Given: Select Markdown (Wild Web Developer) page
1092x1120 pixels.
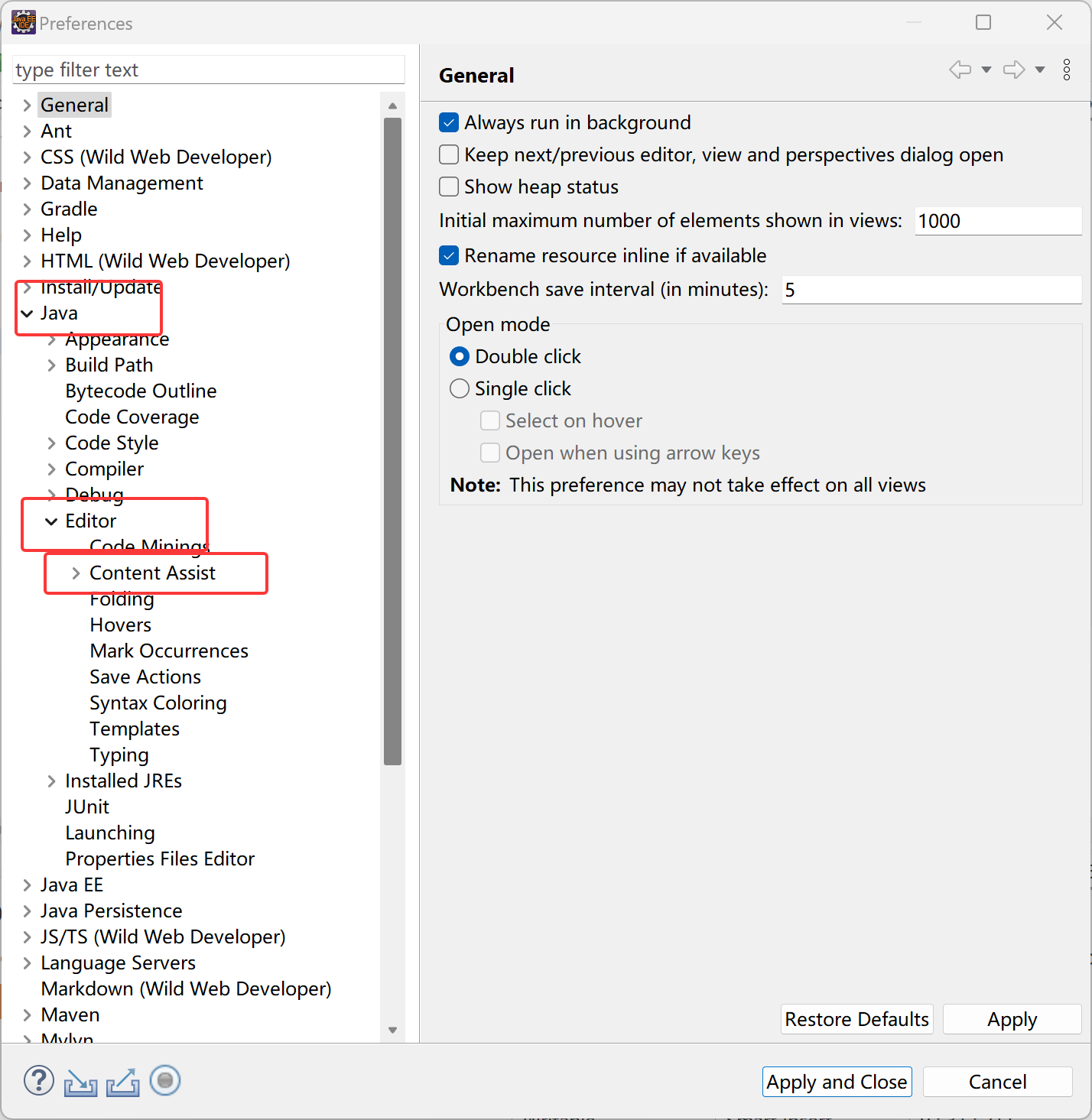Looking at the screenshot, I should point(187,989).
